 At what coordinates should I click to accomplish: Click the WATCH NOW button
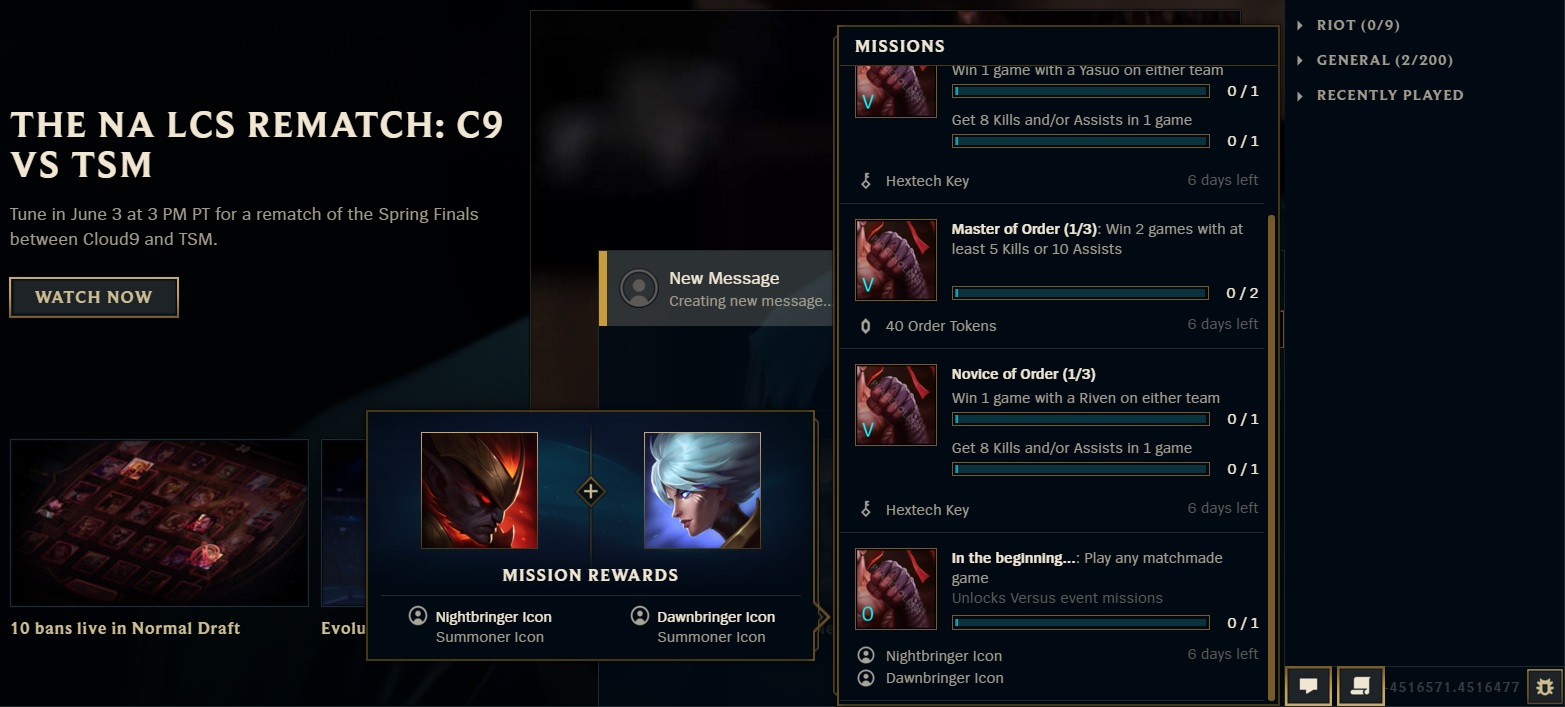[x=94, y=297]
